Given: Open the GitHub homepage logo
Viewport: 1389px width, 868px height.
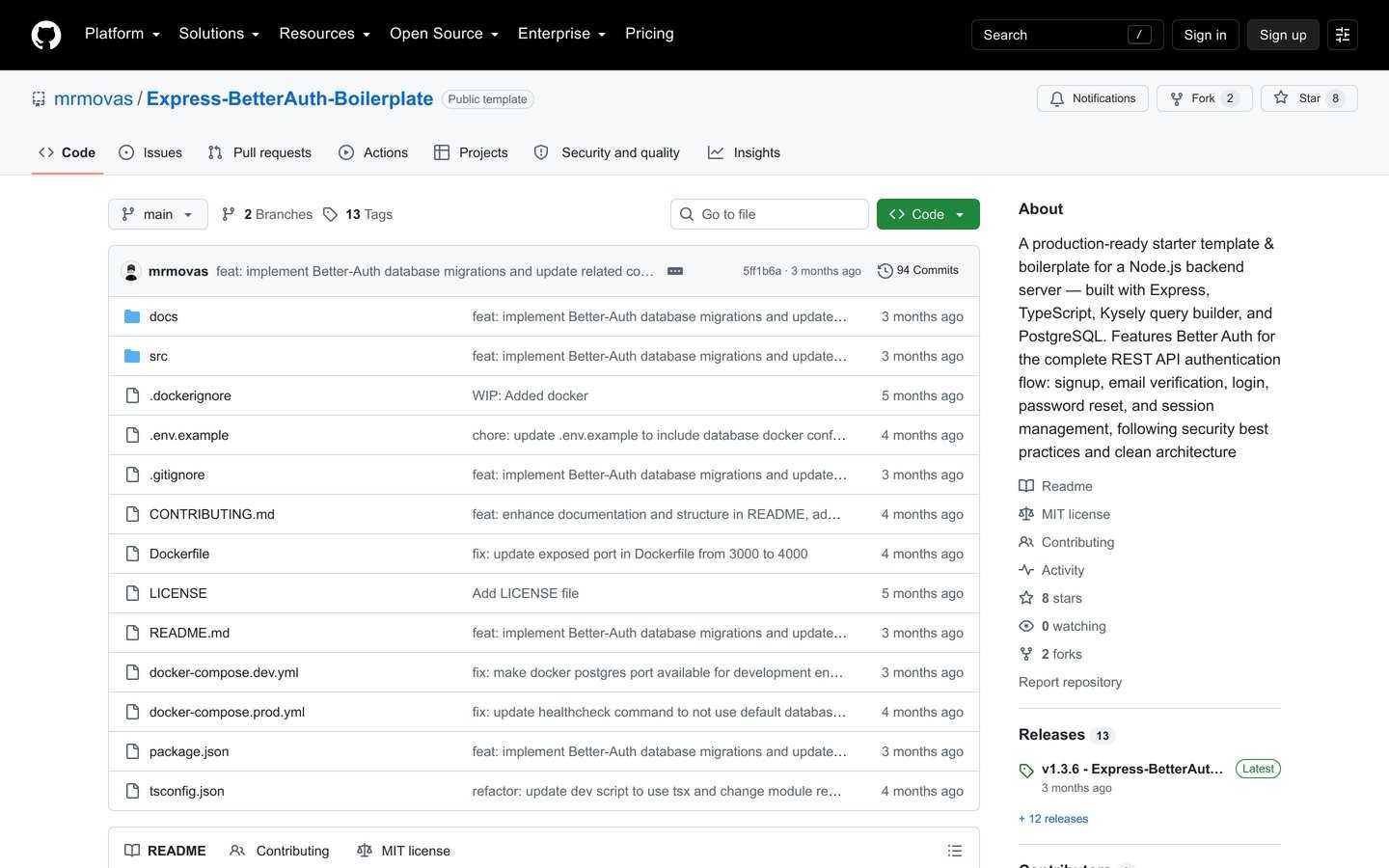Looking at the screenshot, I should (46, 35).
